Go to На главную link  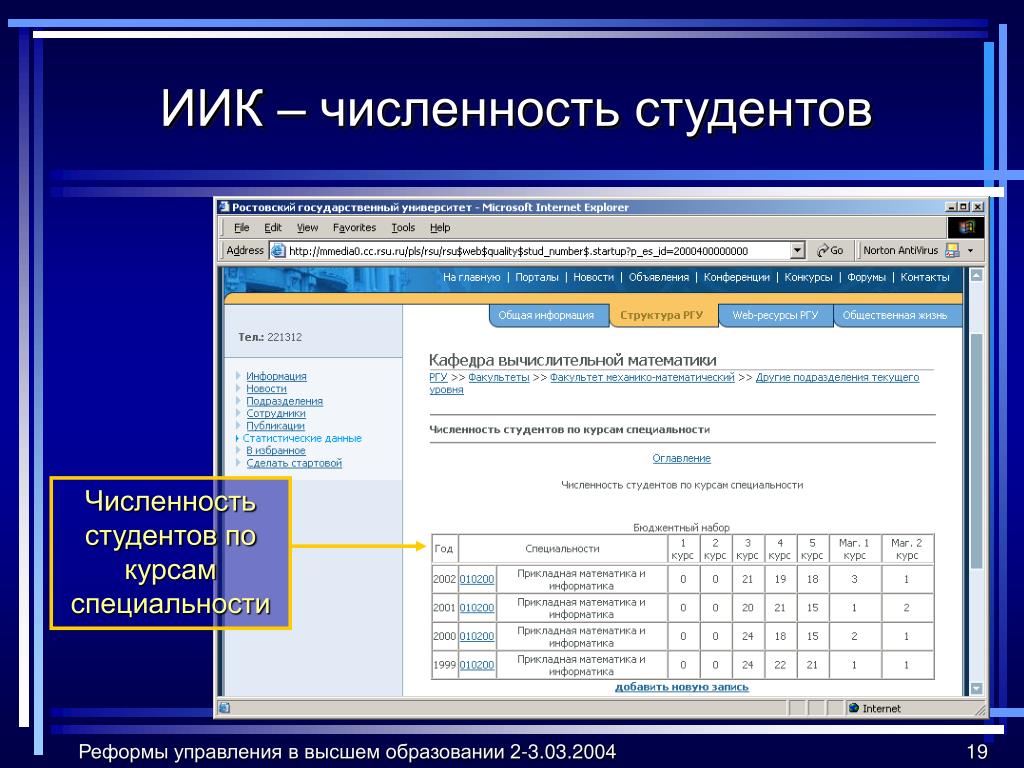[x=472, y=277]
